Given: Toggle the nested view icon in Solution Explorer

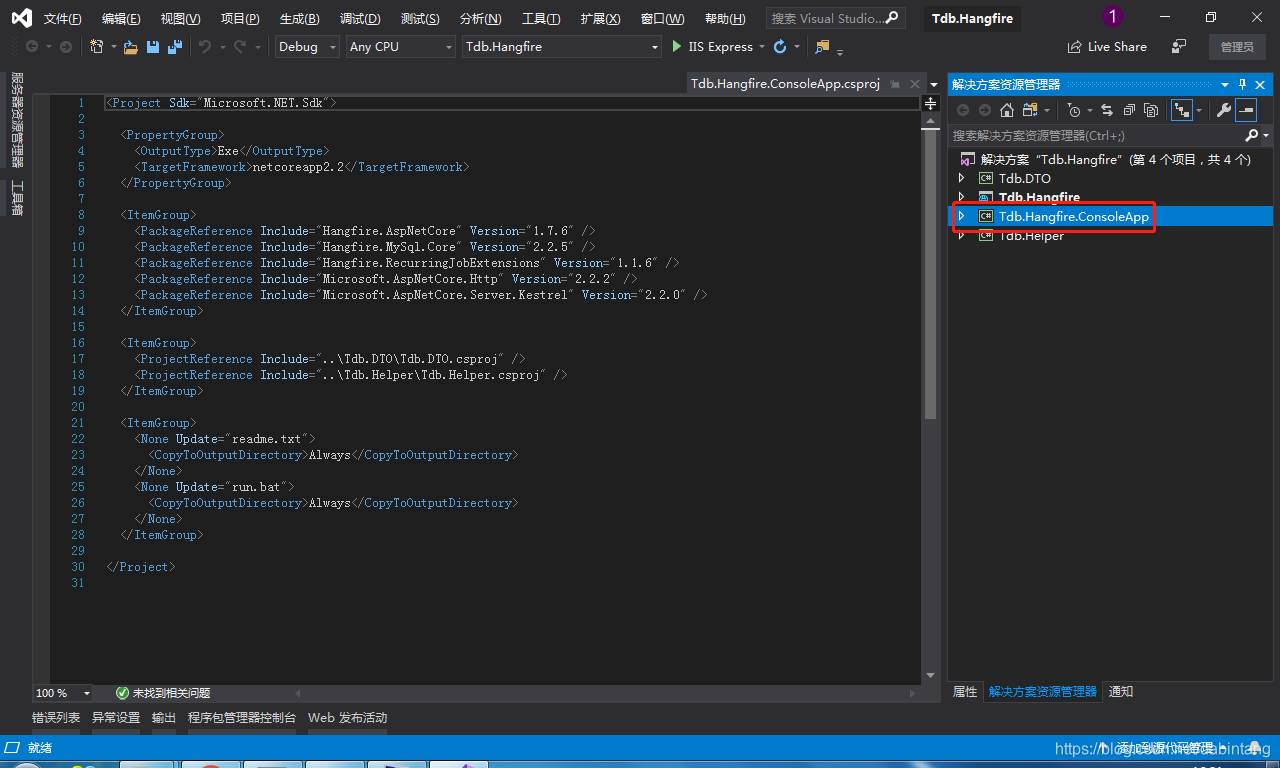Looking at the screenshot, I should pos(1182,110).
